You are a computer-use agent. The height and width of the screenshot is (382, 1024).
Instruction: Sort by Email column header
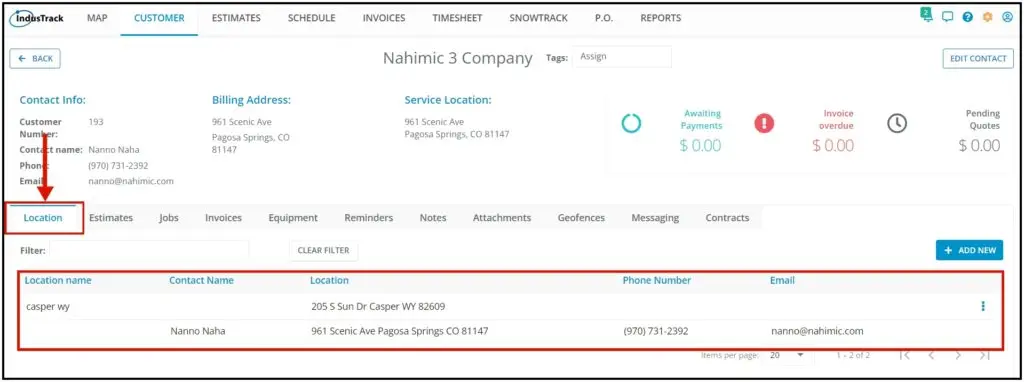[782, 280]
